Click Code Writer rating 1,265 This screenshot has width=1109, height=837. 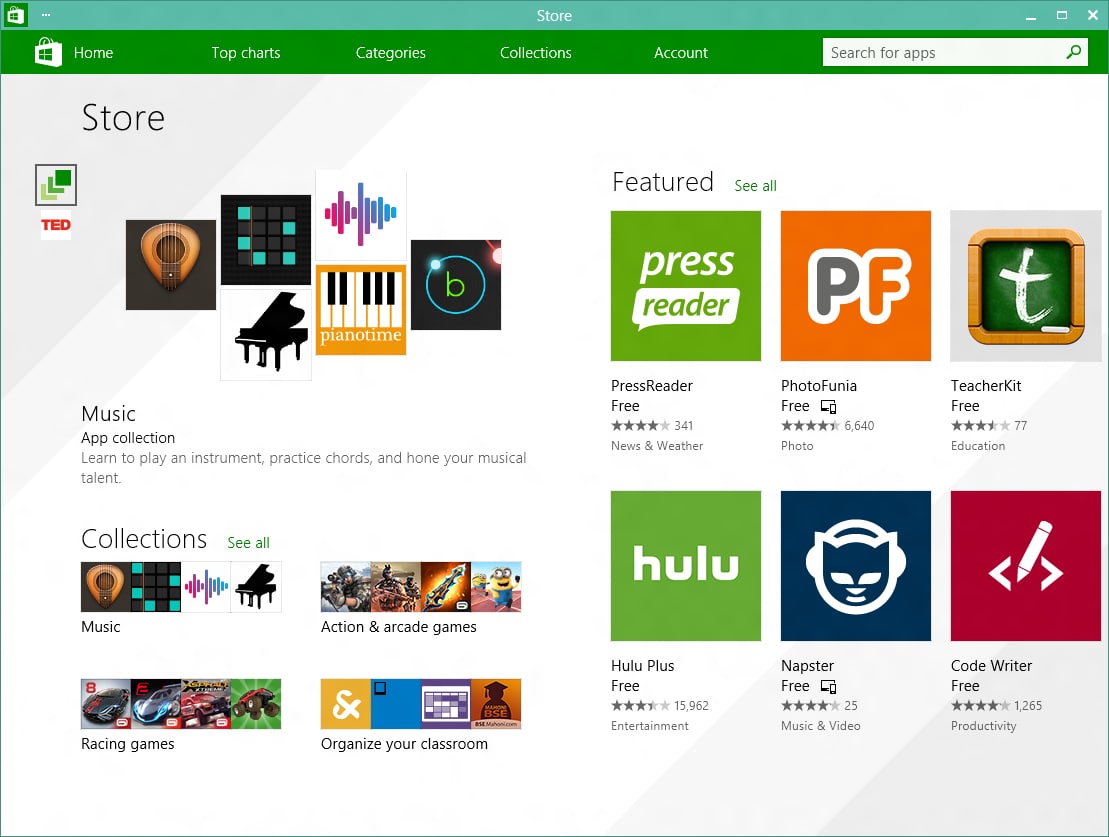[997, 705]
